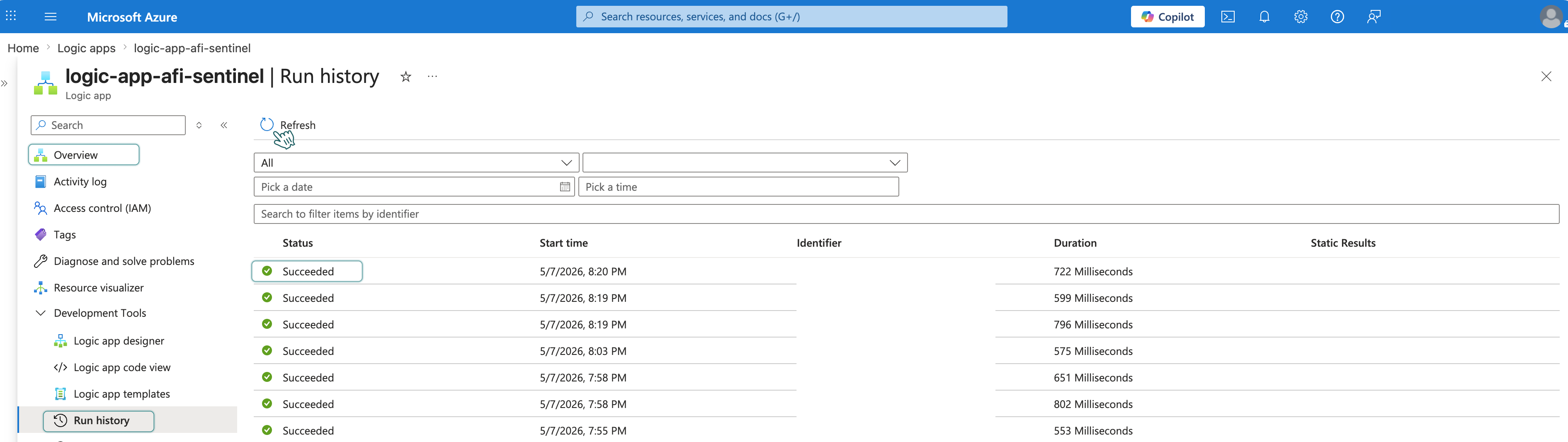Screen dimensions: 1568x442
Task: Click the Pick a time field
Action: pyautogui.click(x=738, y=187)
